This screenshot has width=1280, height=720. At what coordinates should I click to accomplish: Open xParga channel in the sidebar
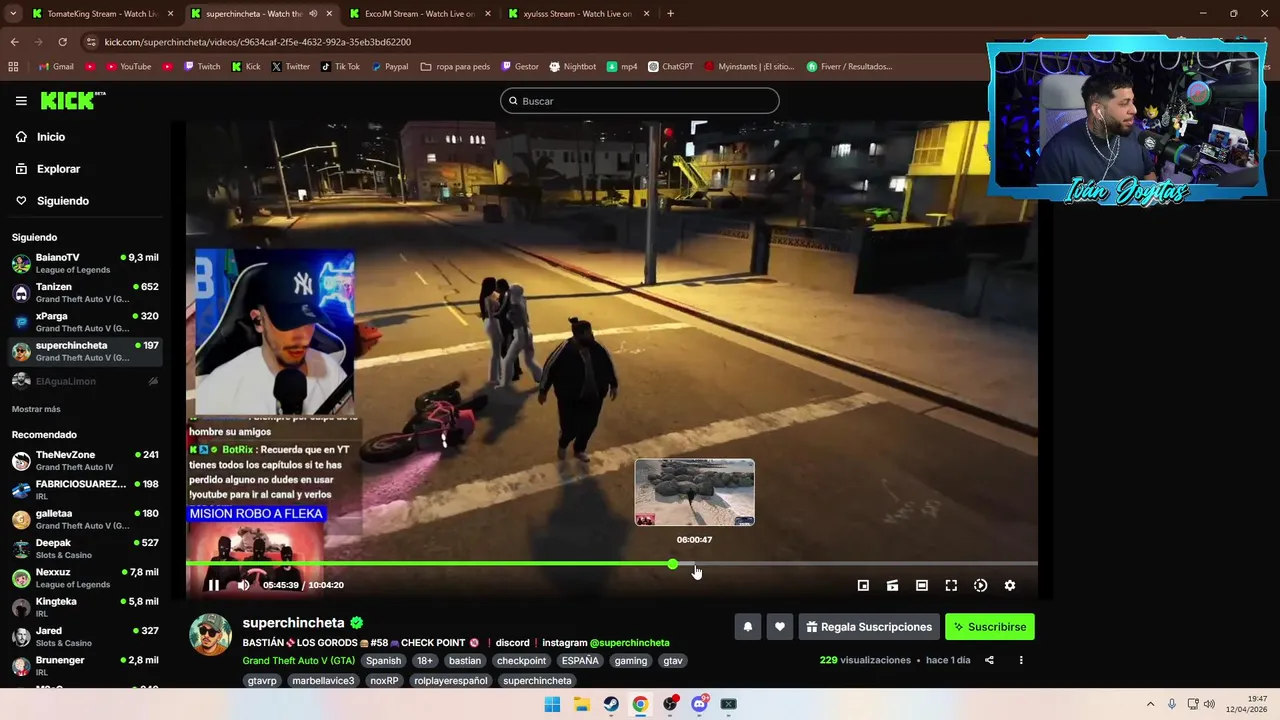(x=85, y=322)
